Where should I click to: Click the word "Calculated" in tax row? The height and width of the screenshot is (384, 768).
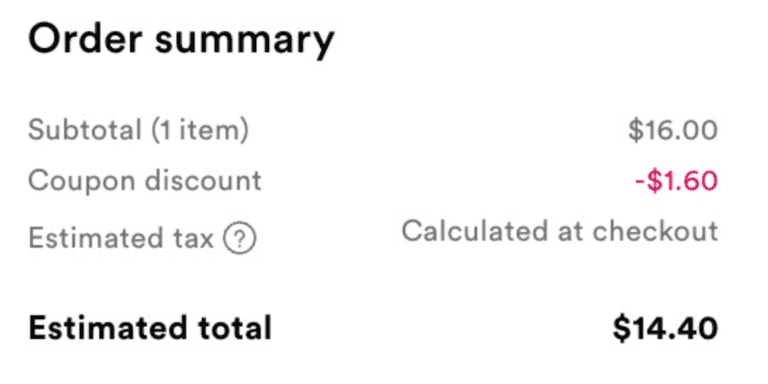tap(475, 231)
